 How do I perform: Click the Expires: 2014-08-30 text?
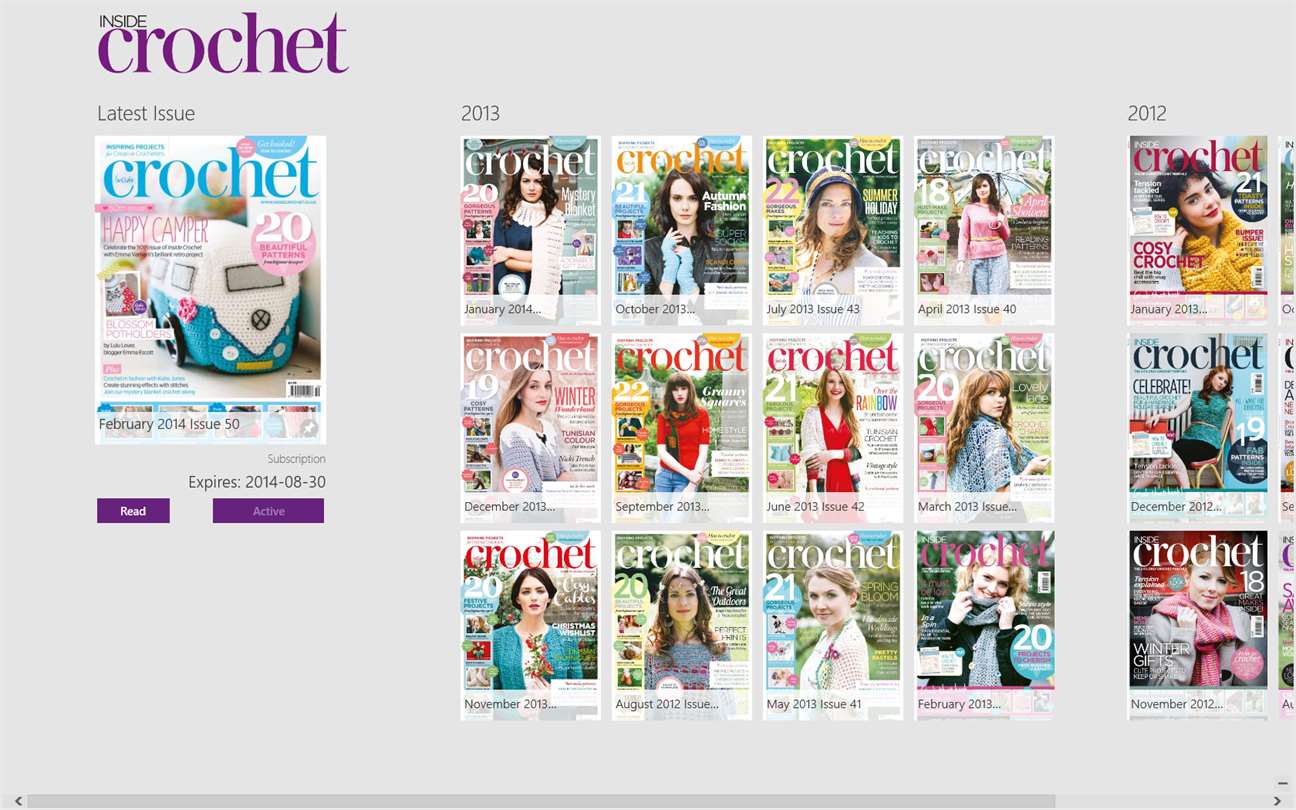coord(257,482)
